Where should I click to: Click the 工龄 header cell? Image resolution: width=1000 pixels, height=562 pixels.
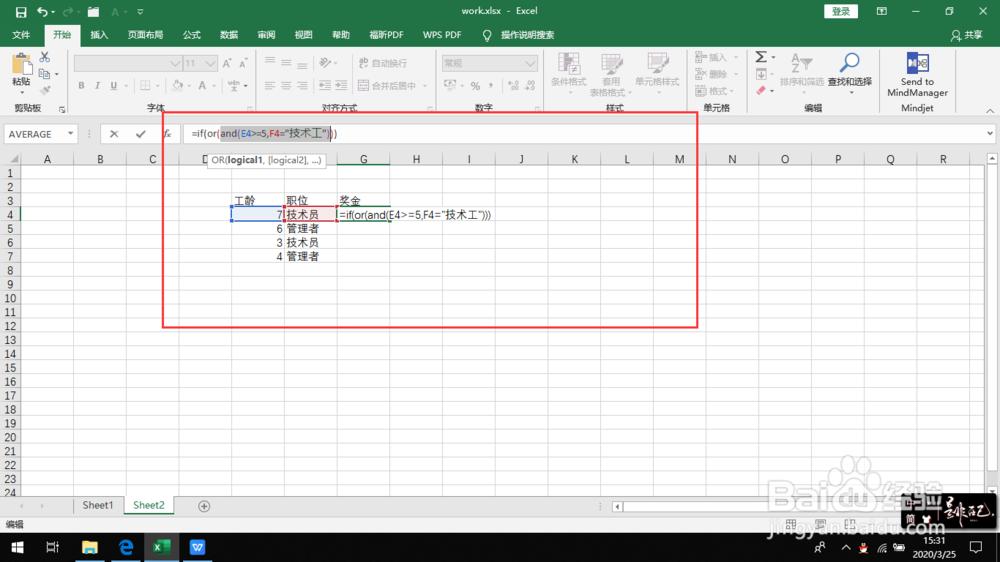[258, 201]
